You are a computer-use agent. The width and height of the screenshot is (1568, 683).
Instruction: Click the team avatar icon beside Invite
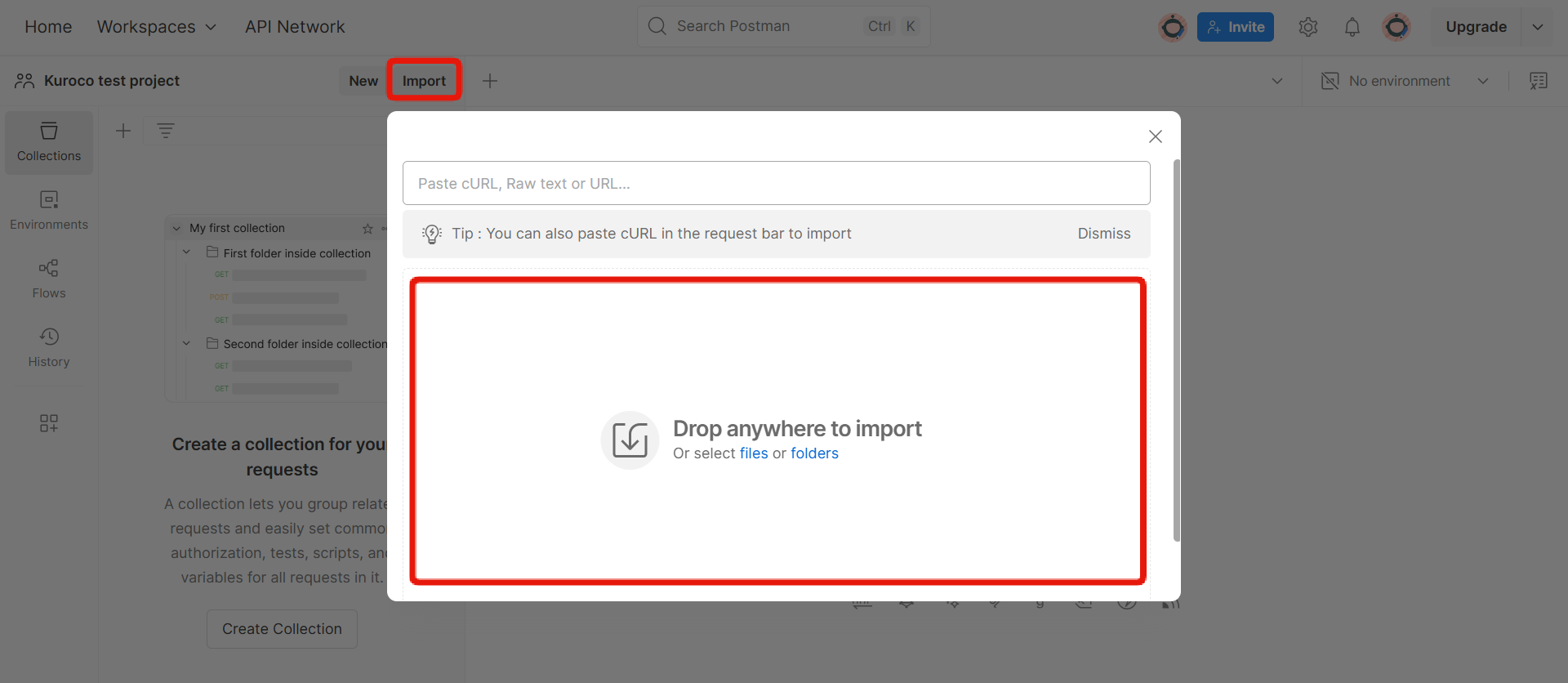click(x=1173, y=27)
